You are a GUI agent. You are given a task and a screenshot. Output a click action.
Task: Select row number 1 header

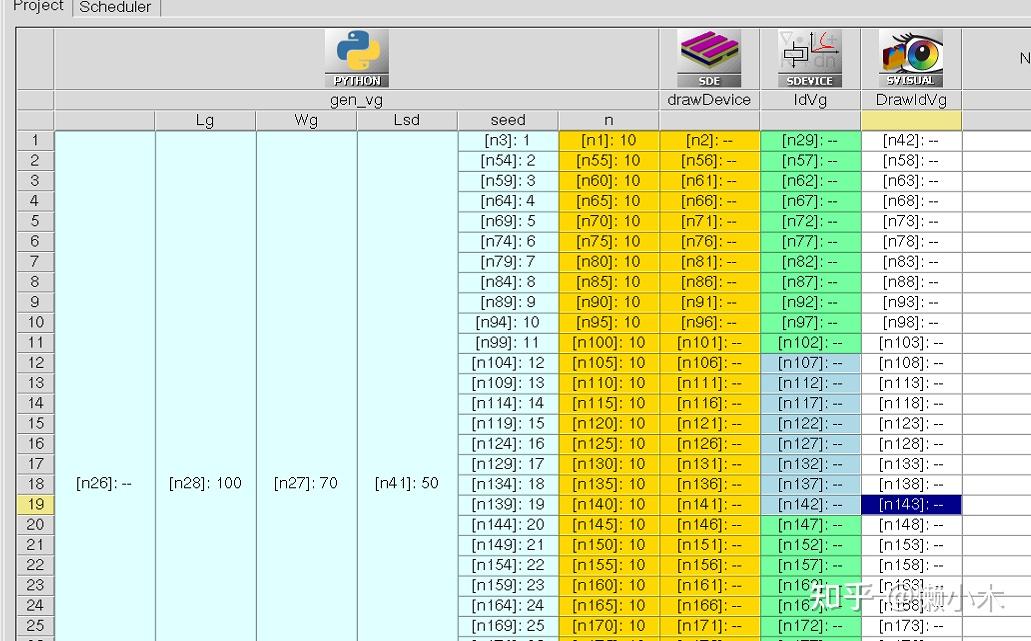pyautogui.click(x=35, y=141)
